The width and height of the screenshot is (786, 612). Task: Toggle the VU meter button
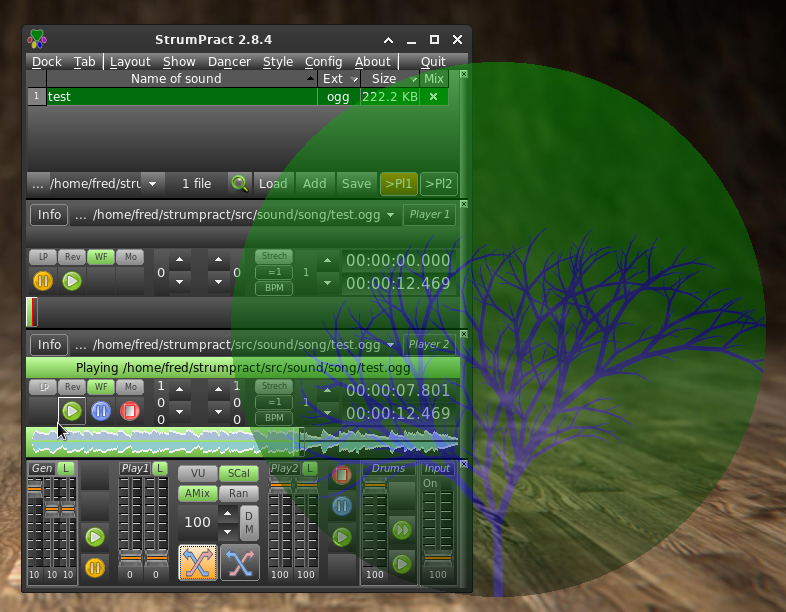tap(198, 473)
